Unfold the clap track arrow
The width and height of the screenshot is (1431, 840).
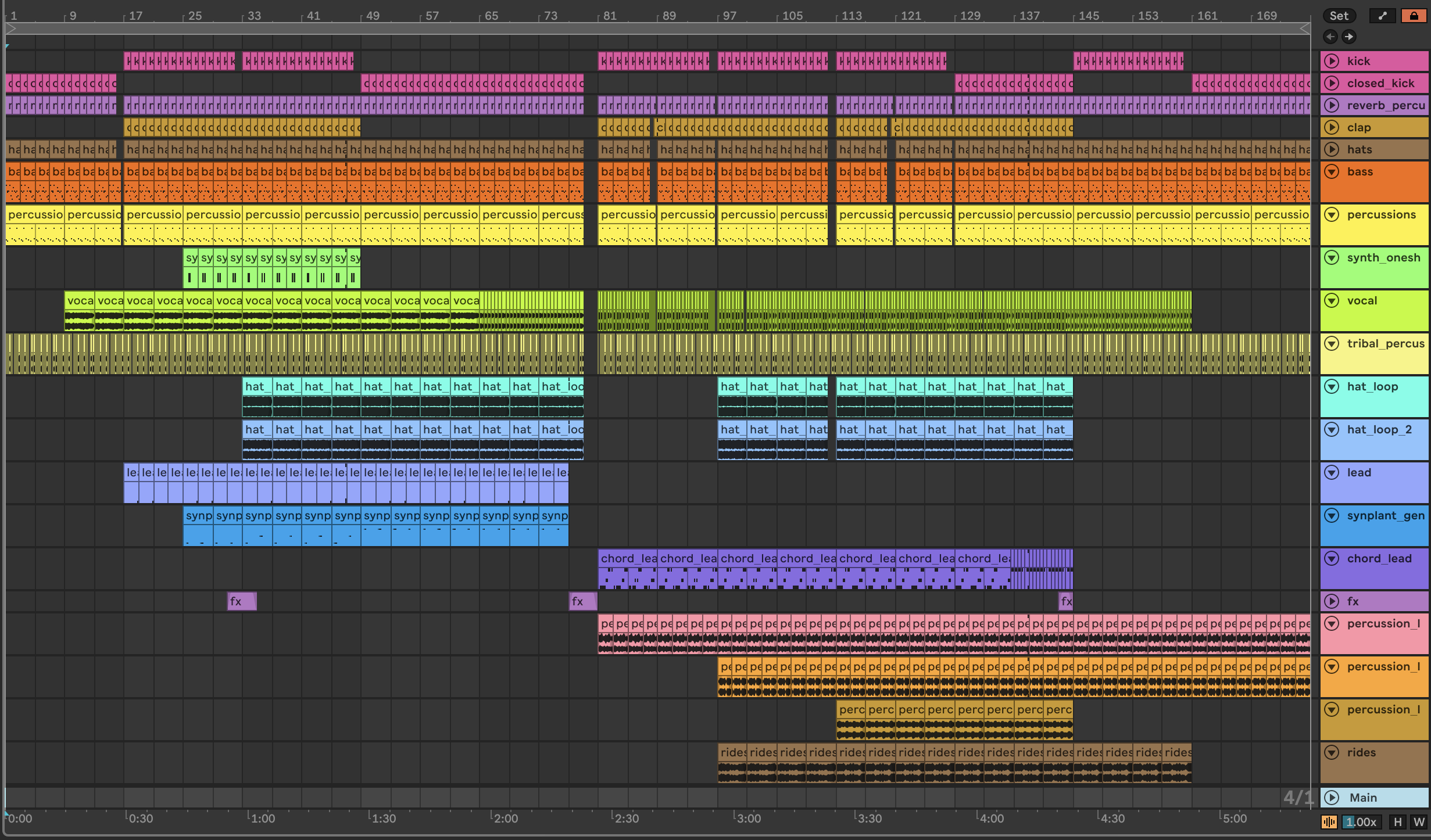pos(1332,127)
